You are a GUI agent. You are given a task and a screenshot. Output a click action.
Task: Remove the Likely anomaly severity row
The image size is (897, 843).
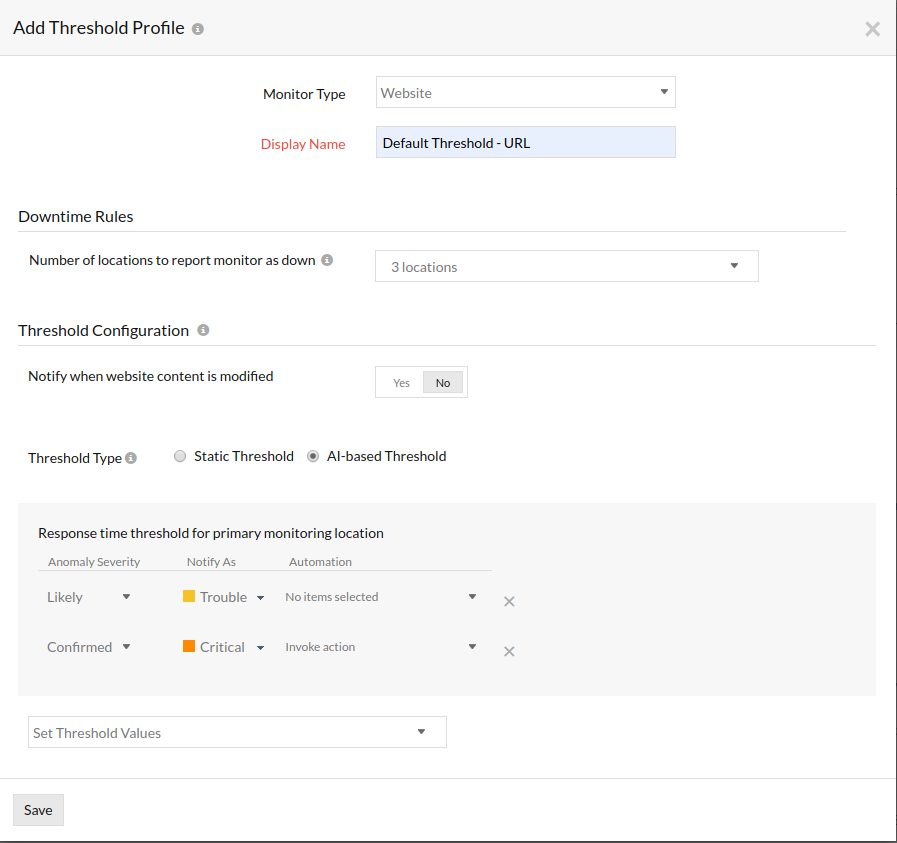coord(509,602)
